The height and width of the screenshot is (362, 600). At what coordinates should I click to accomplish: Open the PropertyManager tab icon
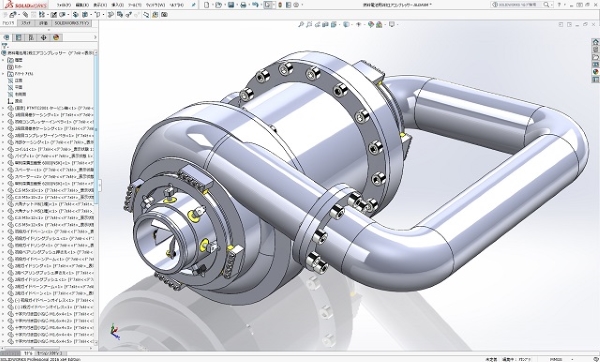tap(18, 37)
